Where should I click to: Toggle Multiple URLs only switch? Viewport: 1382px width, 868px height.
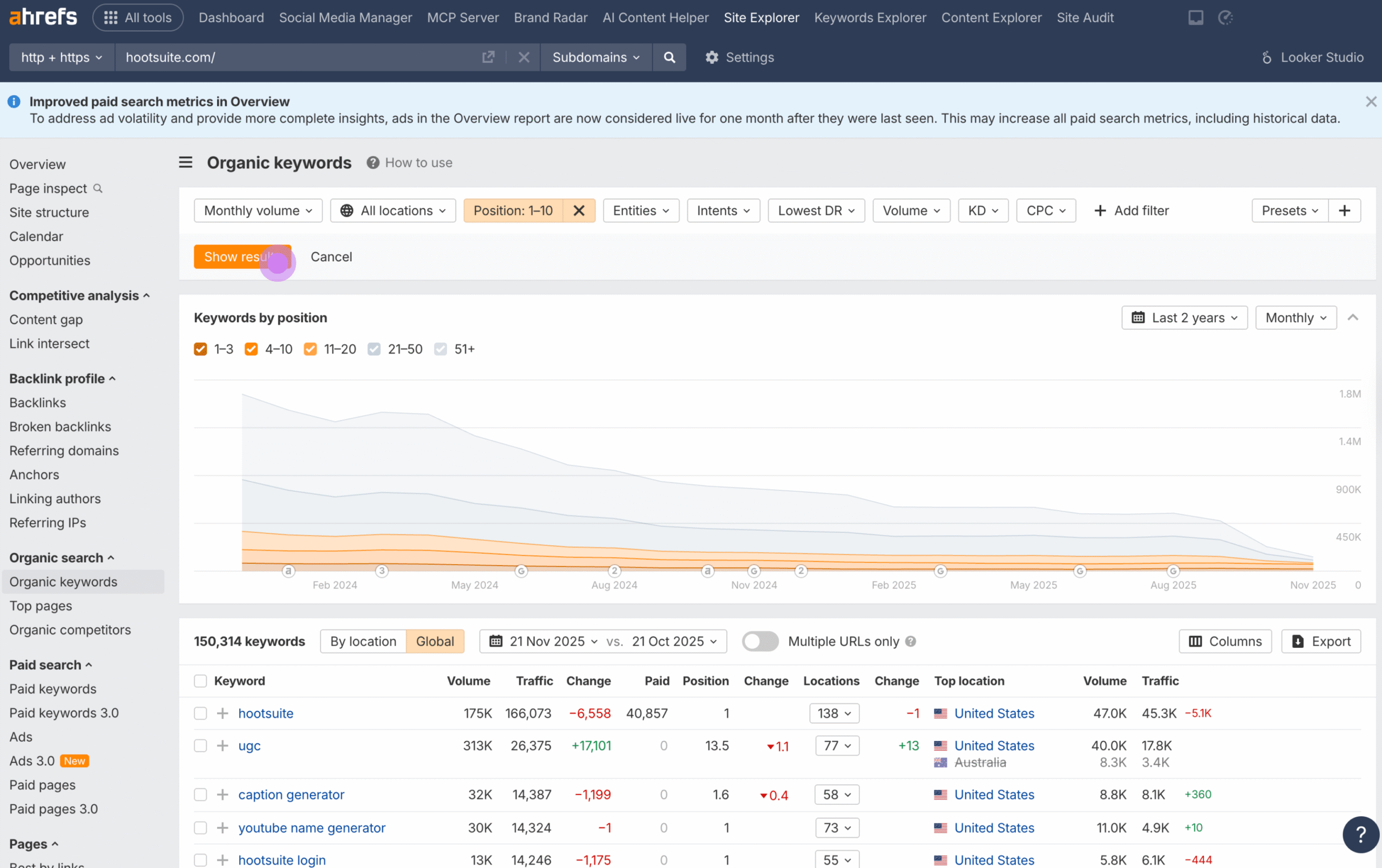pyautogui.click(x=760, y=641)
